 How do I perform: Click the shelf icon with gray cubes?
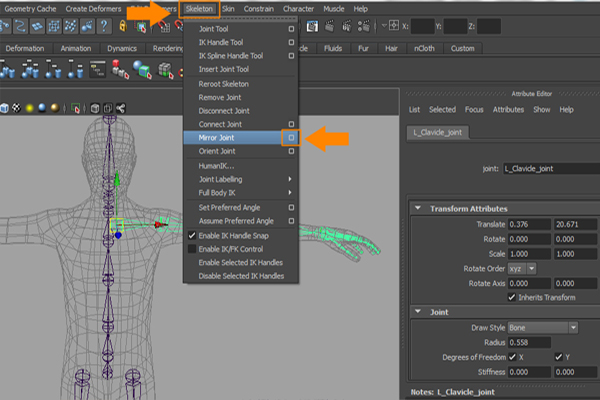[x=166, y=70]
